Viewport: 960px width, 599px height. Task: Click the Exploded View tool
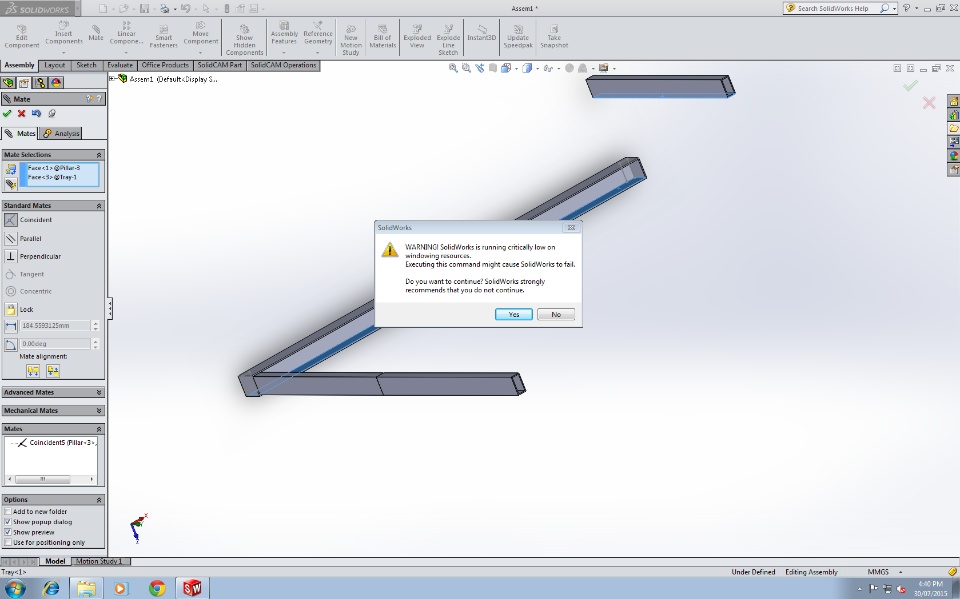(x=417, y=37)
